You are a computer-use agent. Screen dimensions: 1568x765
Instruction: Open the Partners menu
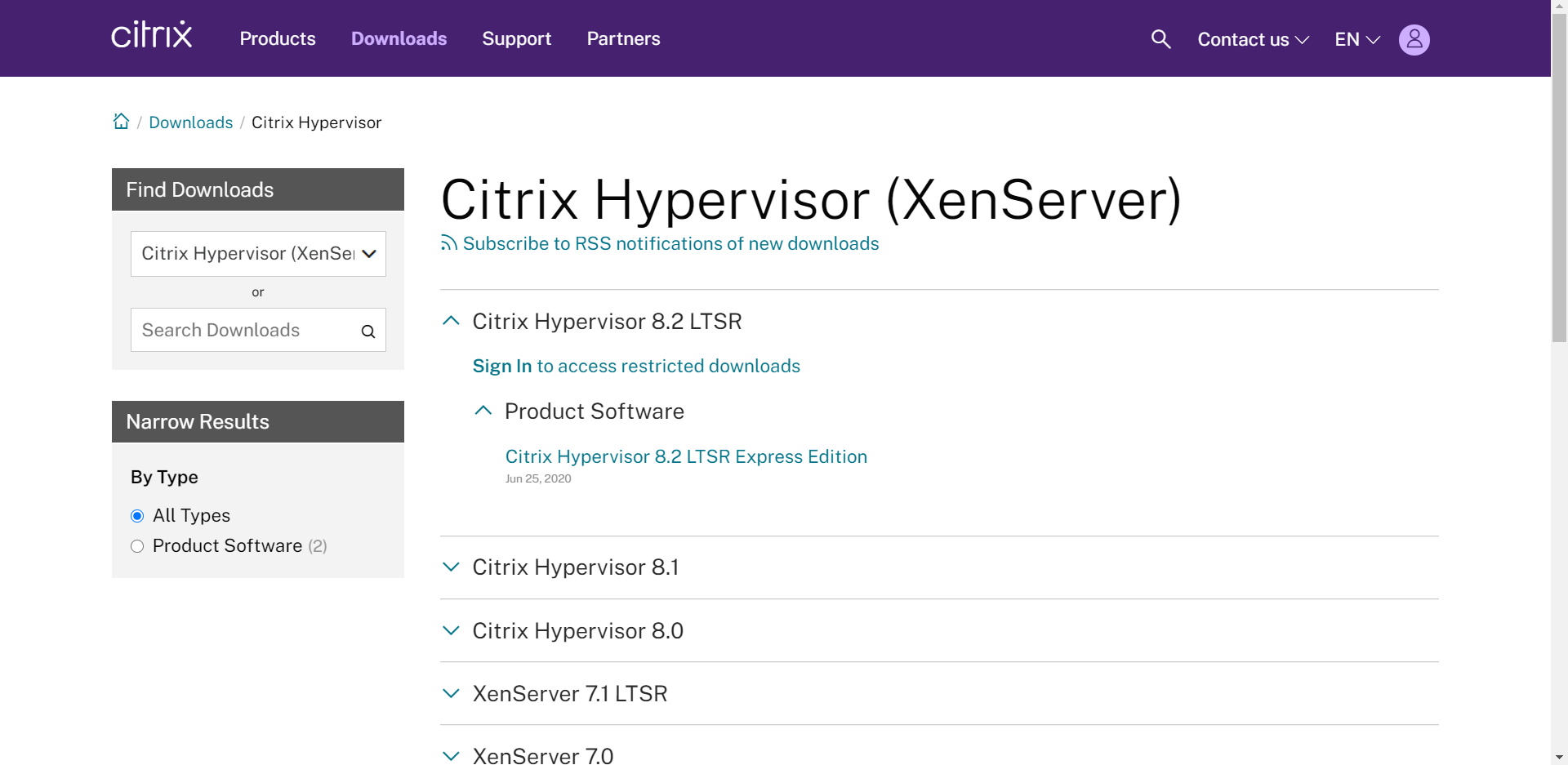[x=623, y=38]
